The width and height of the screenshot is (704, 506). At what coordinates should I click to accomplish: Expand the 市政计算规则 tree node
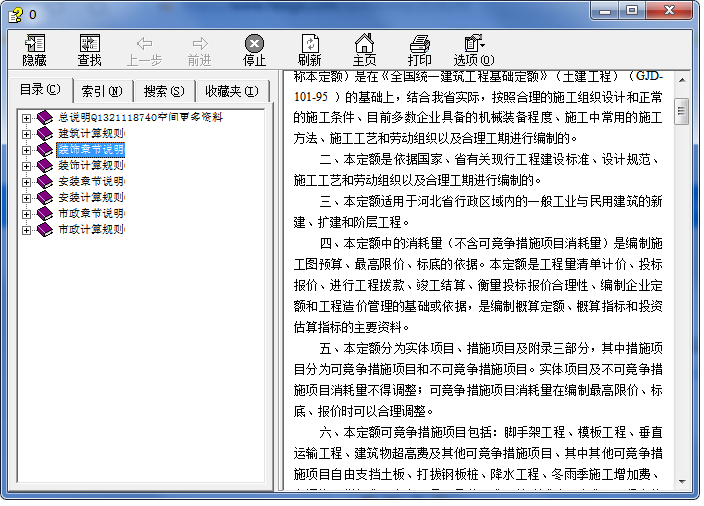[26, 230]
